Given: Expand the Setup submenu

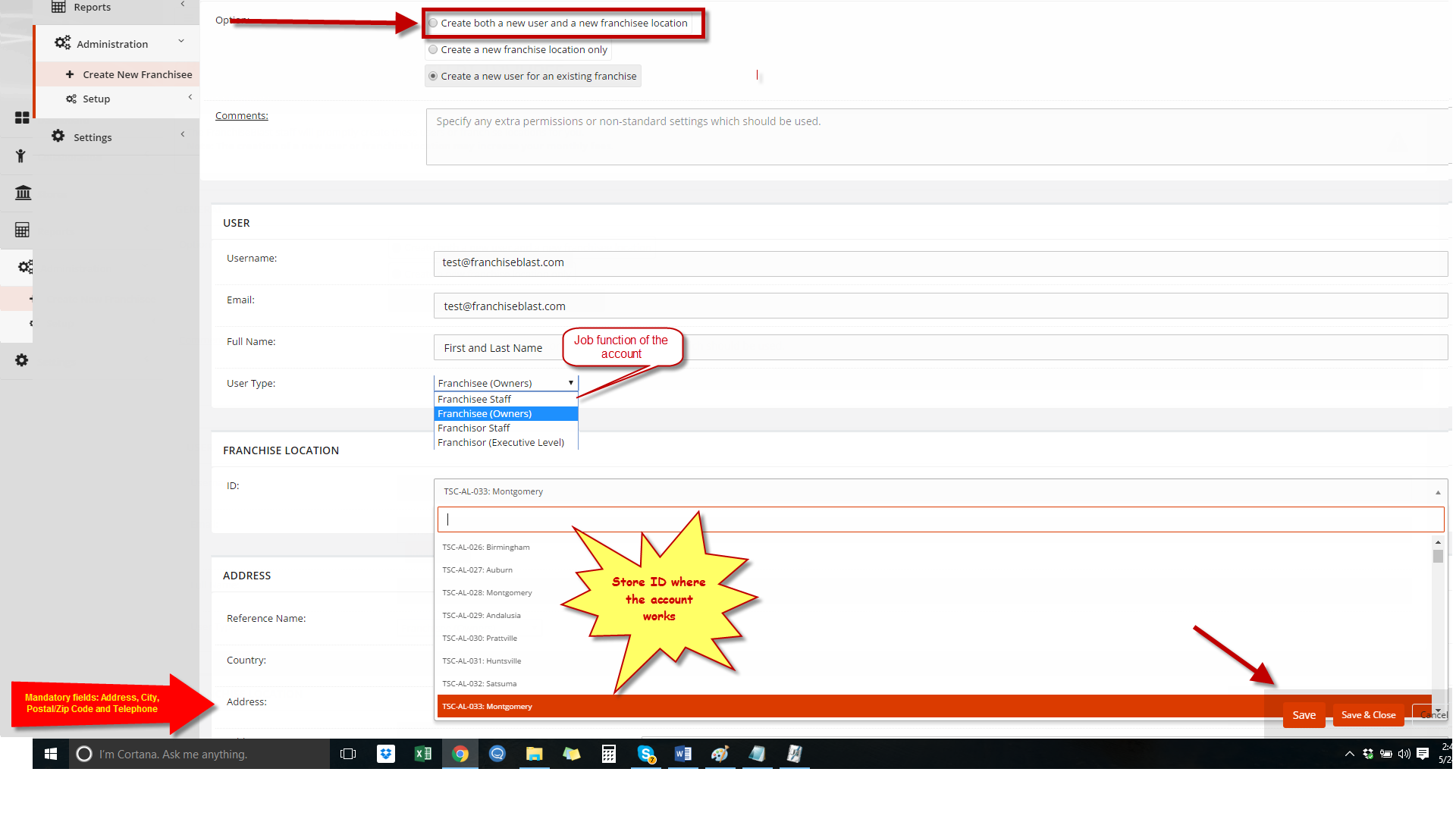Looking at the screenshot, I should [x=96, y=99].
